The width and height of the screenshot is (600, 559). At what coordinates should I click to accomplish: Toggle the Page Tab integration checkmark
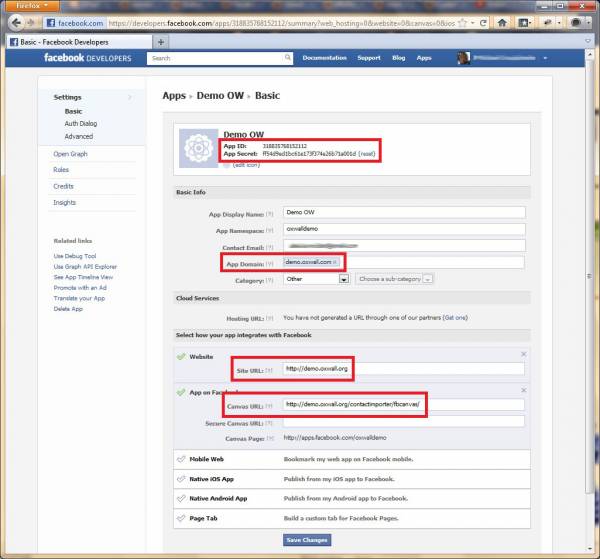[x=181, y=518]
